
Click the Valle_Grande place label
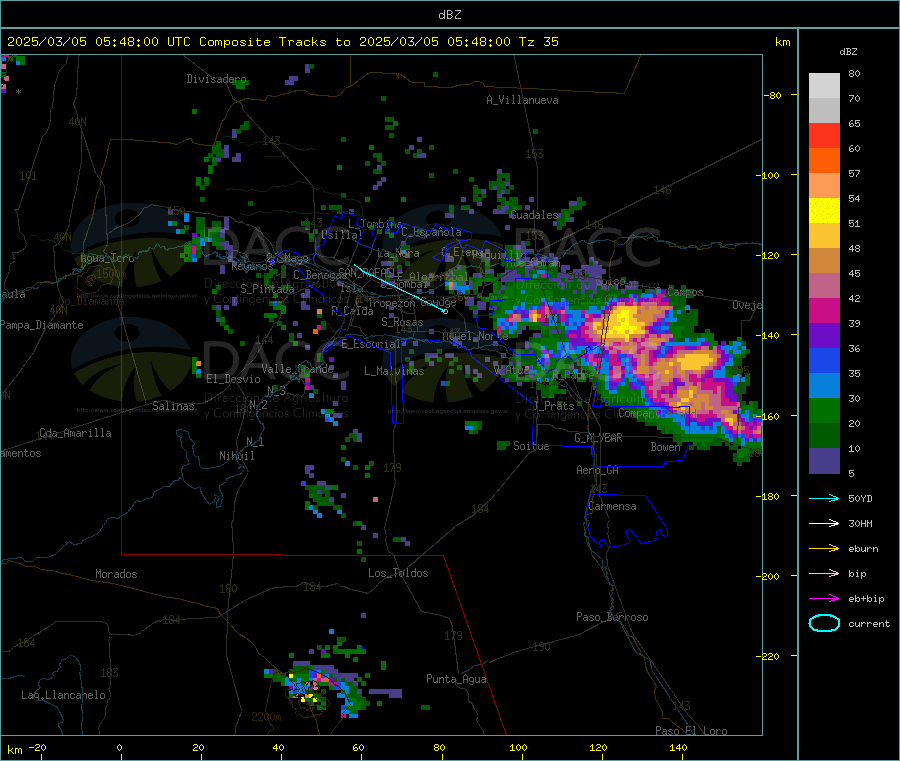pos(297,368)
